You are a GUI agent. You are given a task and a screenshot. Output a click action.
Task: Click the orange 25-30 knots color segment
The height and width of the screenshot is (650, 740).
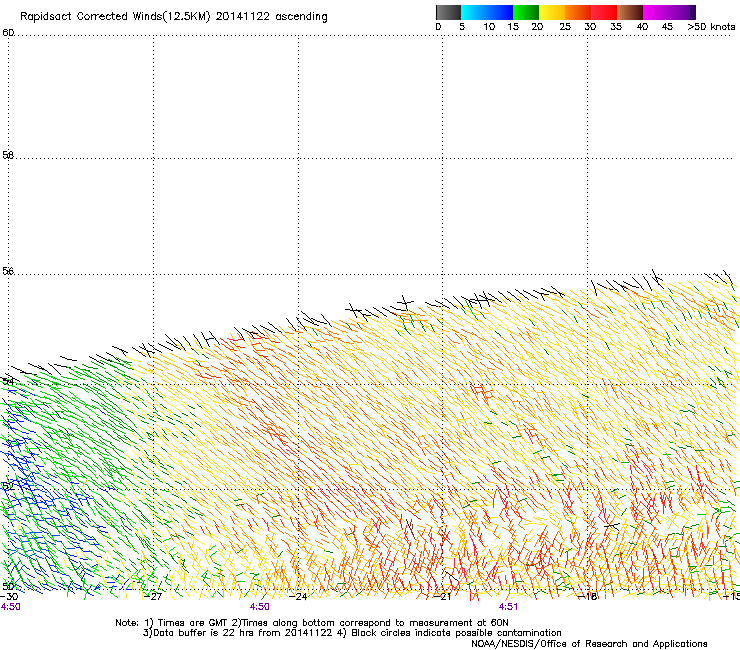578,12
